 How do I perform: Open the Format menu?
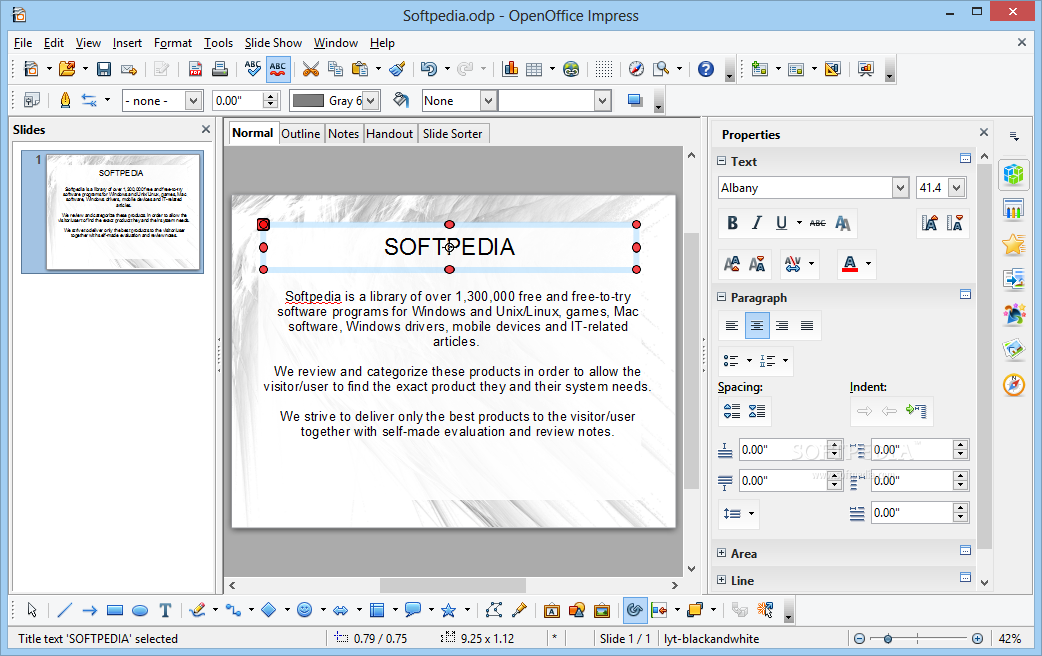(173, 43)
